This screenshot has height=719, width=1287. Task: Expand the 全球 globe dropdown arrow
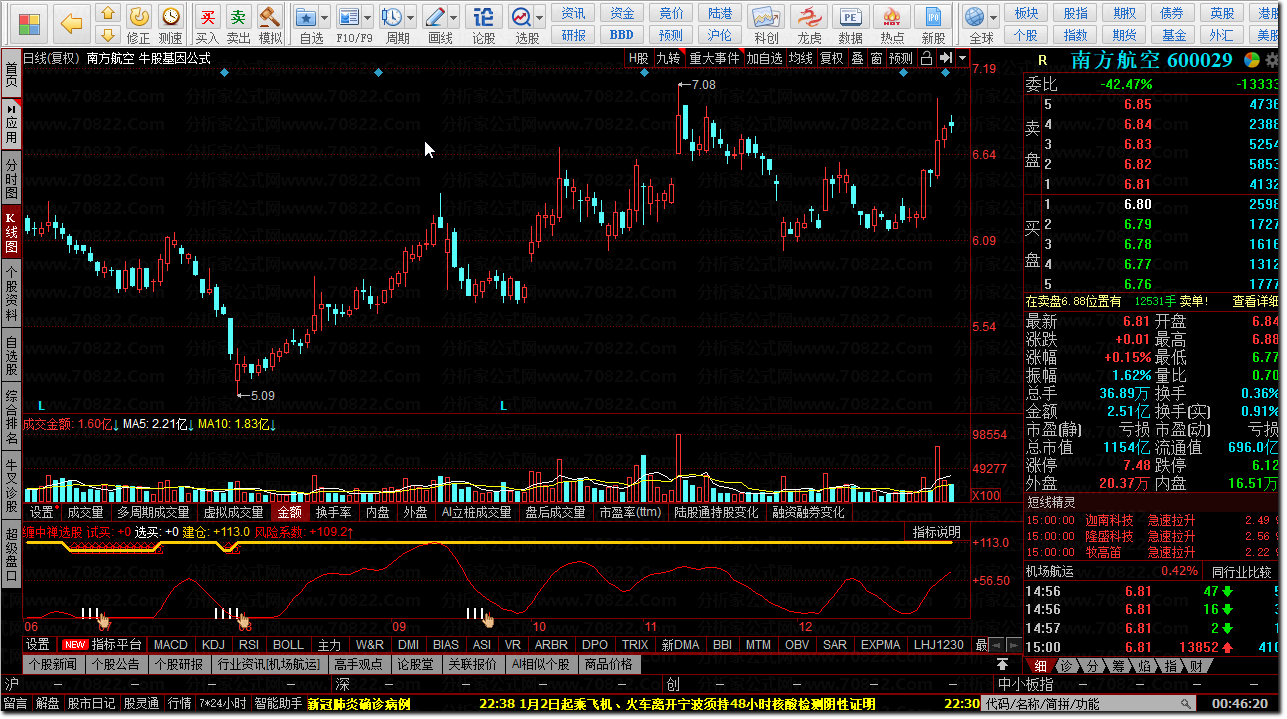click(993, 17)
